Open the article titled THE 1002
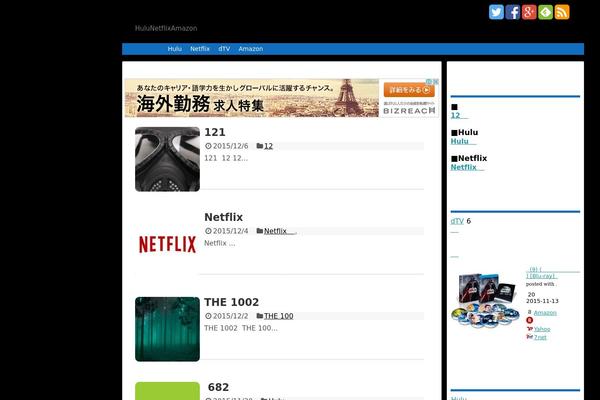The image size is (600, 400). pos(232,302)
